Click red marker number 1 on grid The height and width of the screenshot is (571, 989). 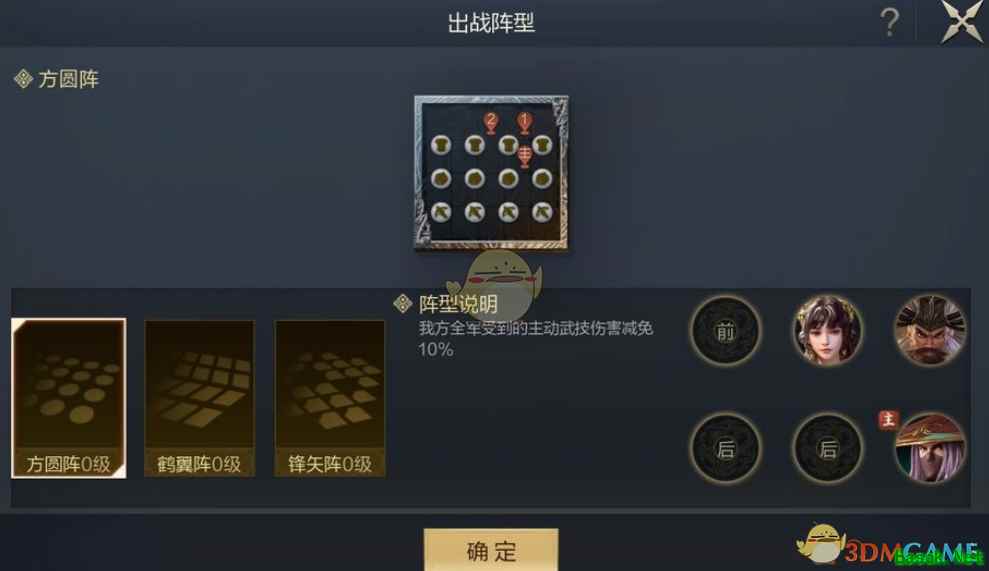[x=524, y=122]
